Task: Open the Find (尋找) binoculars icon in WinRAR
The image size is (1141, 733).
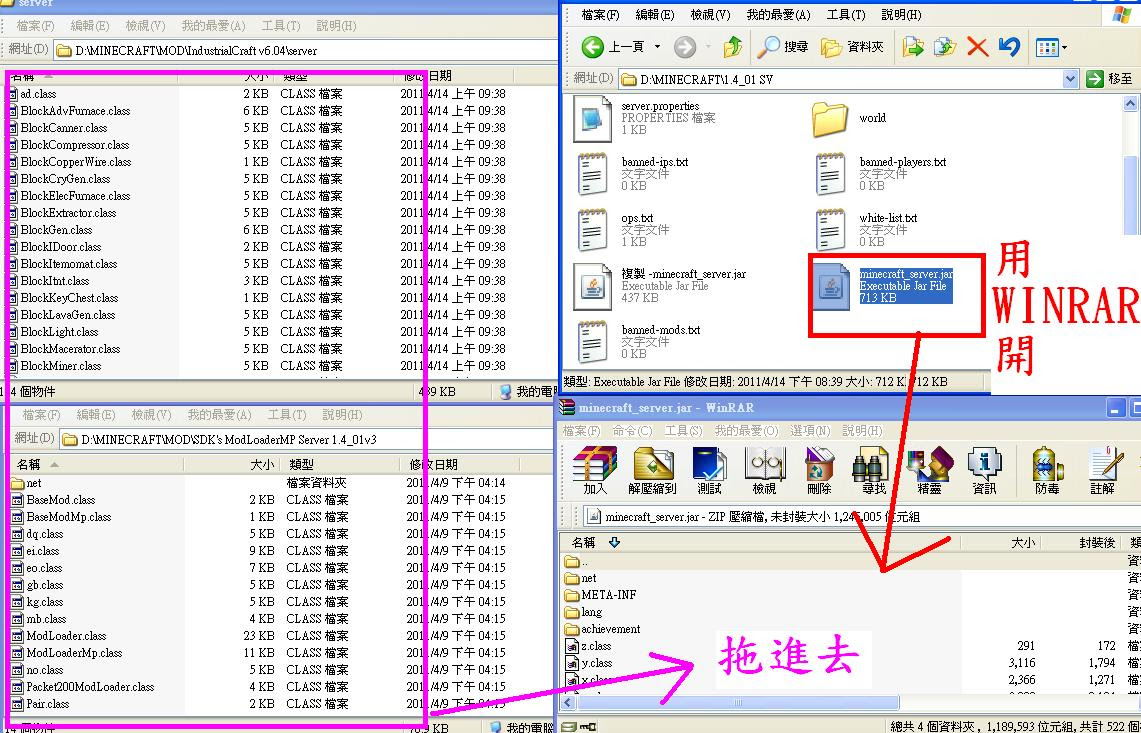Action: 872,471
